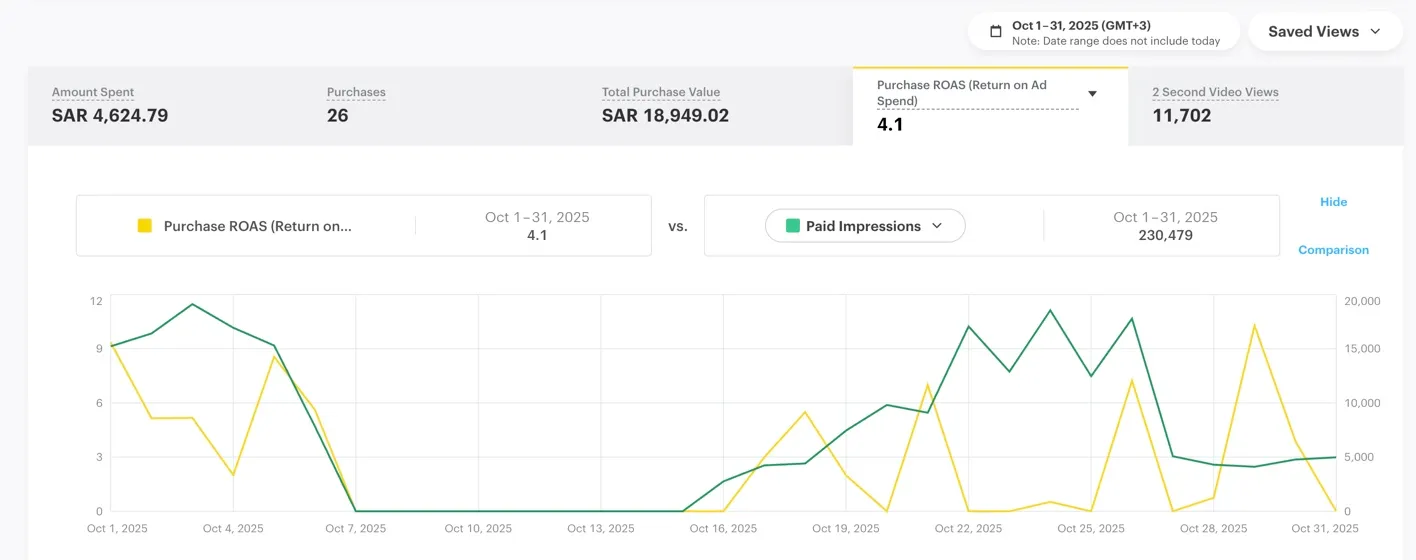
Task: Open the Saved Views dropdown
Action: point(1325,32)
